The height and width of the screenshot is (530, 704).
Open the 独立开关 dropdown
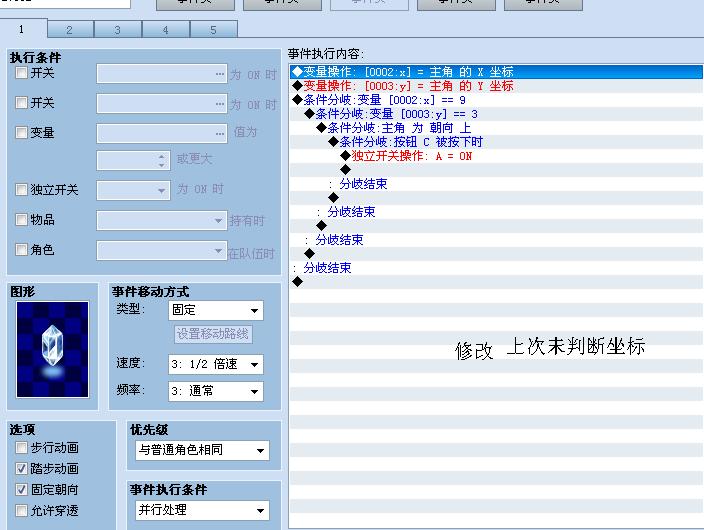[133, 190]
